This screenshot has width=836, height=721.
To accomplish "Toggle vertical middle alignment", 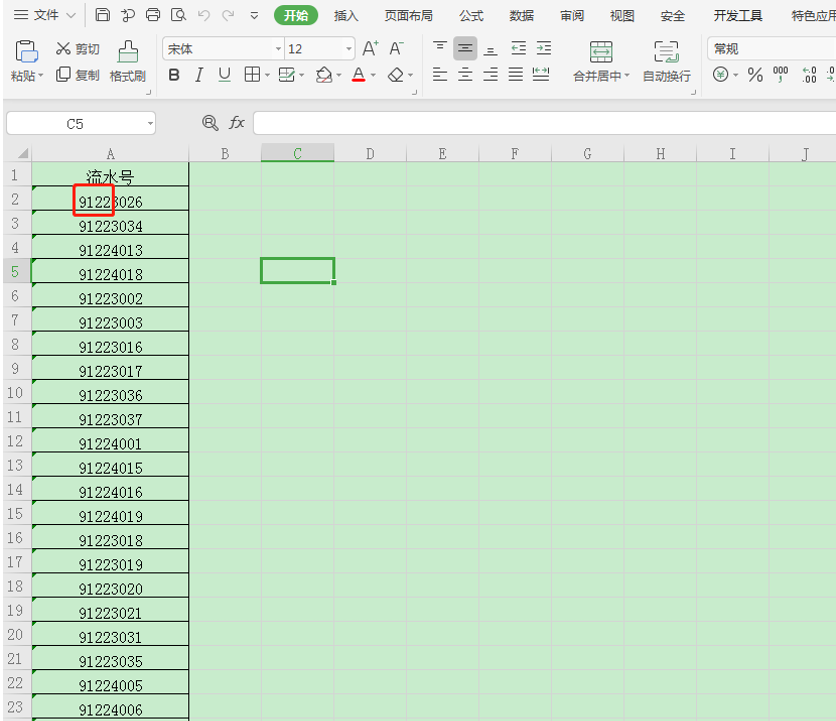I will click(465, 49).
